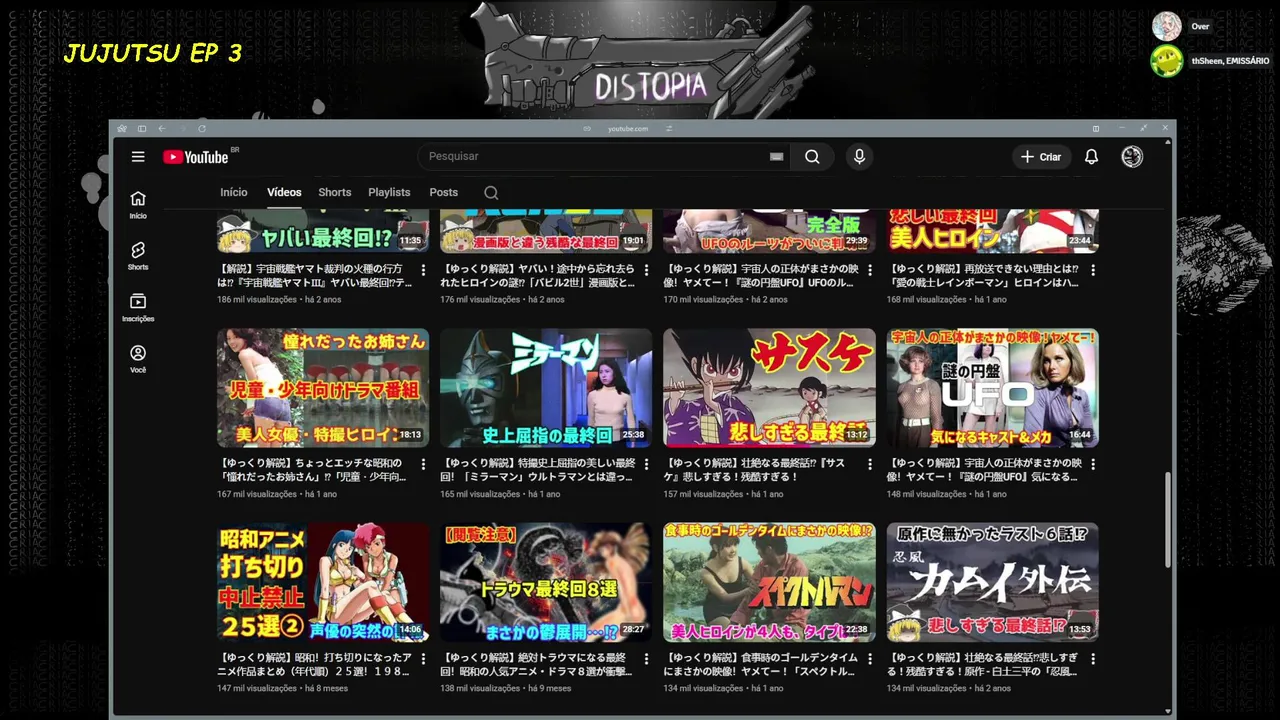Screen dimensions: 1280x720
Task: Reload the page with the browser refresh icon
Action: coord(202,129)
